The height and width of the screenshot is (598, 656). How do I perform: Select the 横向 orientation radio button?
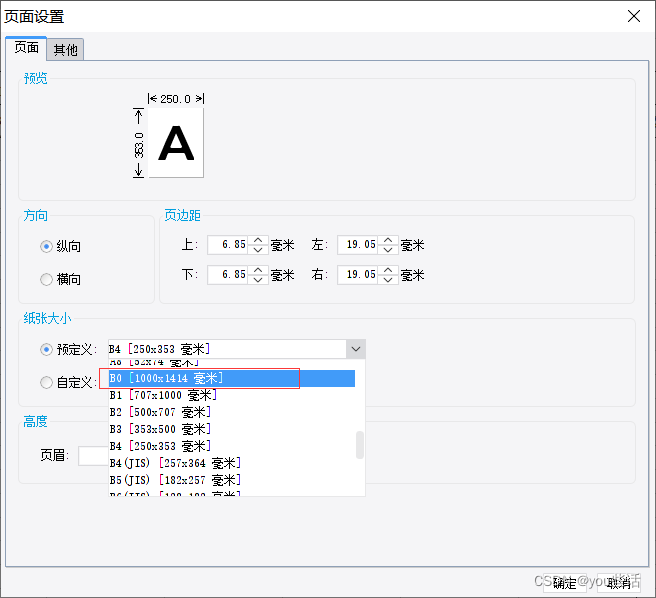[46, 279]
